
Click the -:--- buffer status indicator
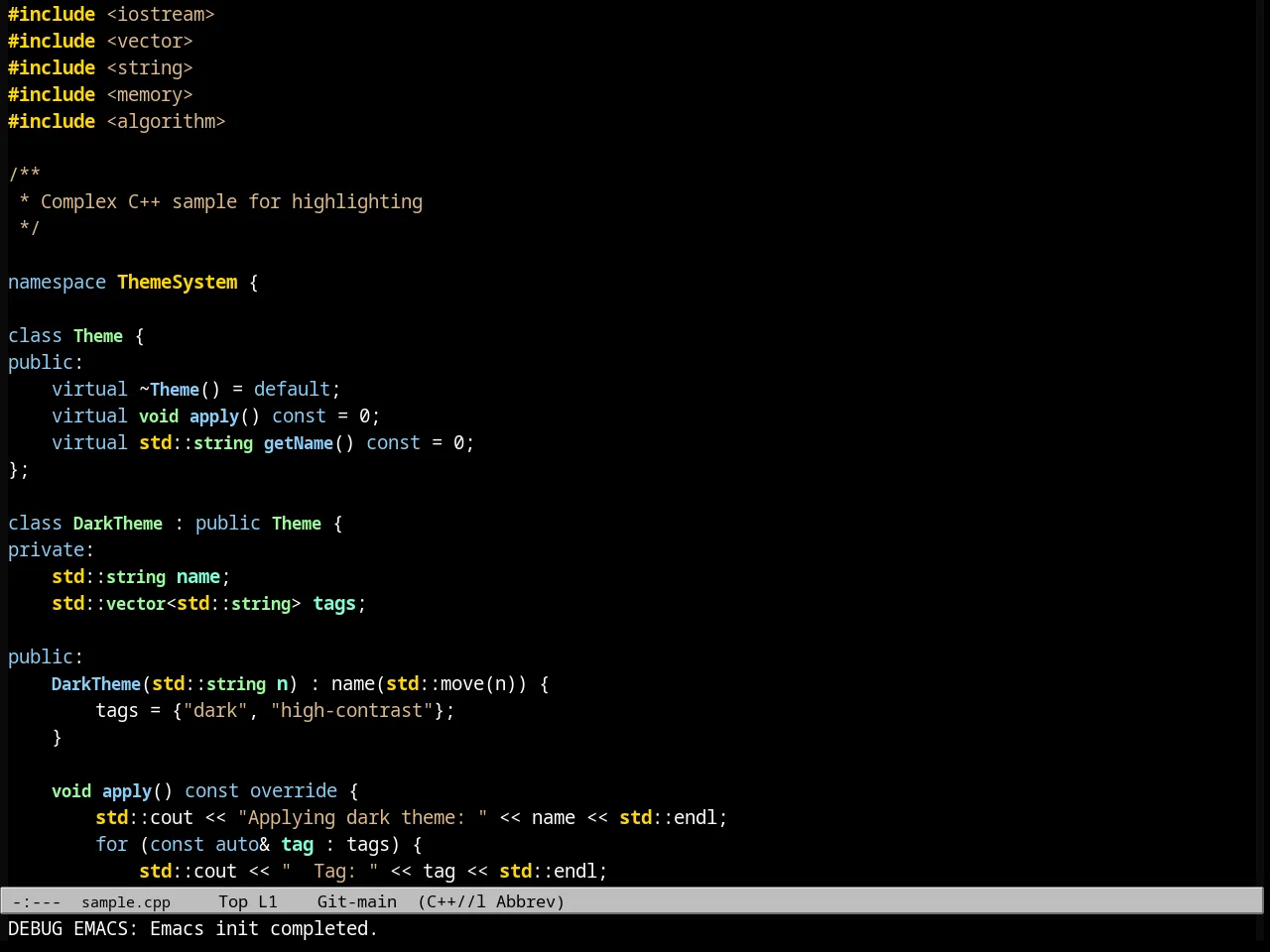pos(37,901)
